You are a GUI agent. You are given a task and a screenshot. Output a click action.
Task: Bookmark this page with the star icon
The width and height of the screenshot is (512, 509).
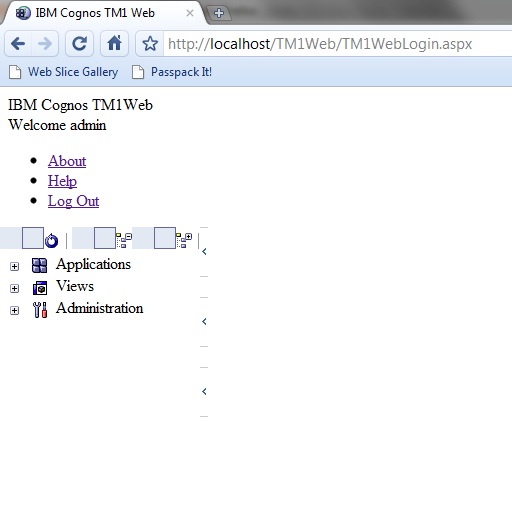150,44
